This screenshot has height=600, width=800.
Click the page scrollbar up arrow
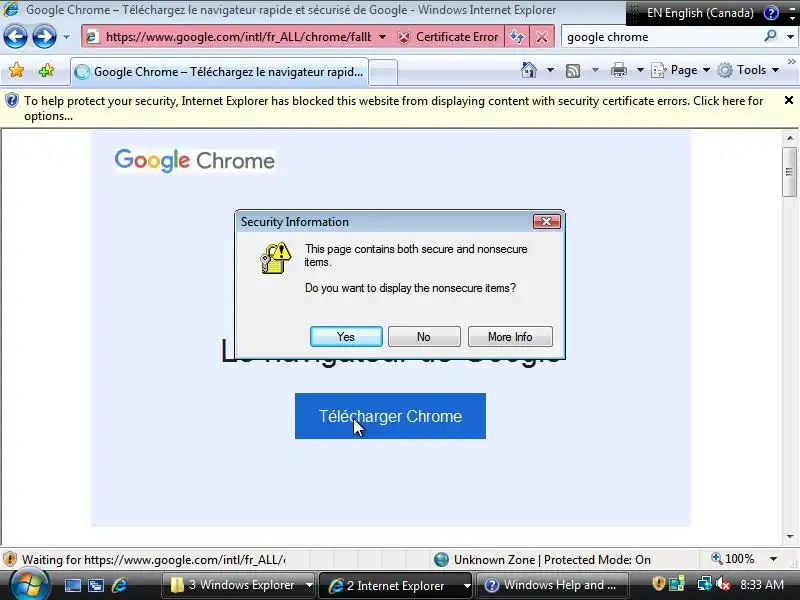[790, 138]
